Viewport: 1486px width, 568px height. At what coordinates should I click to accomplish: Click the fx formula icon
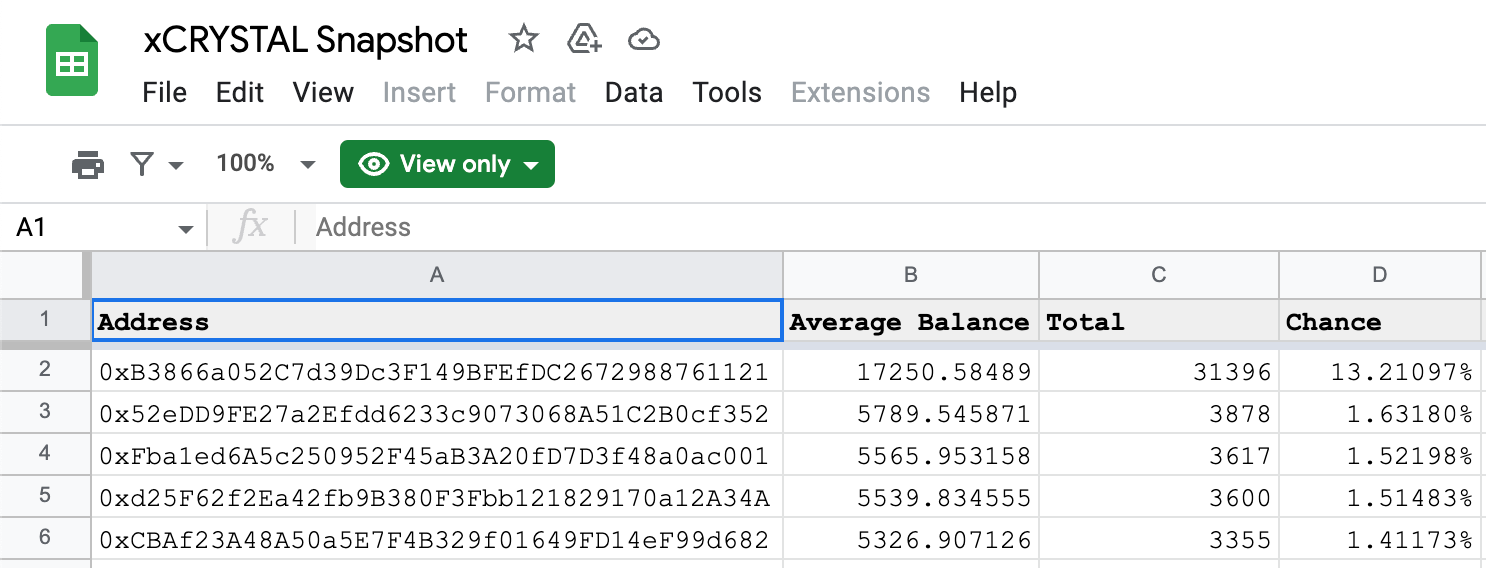250,227
